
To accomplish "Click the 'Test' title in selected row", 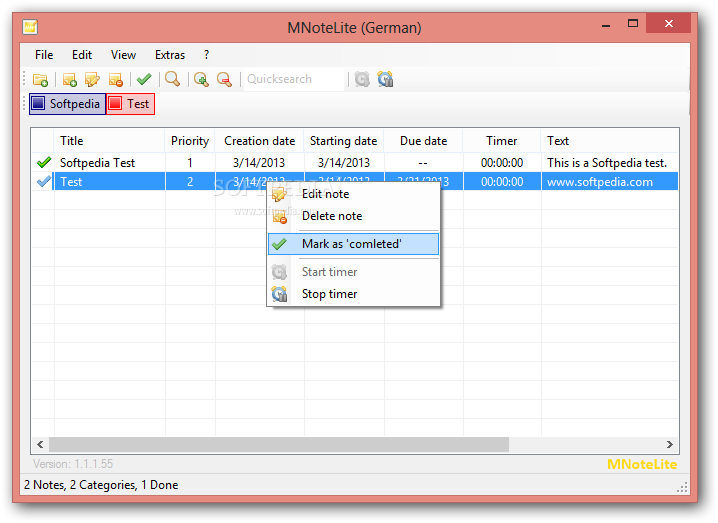I will [71, 182].
